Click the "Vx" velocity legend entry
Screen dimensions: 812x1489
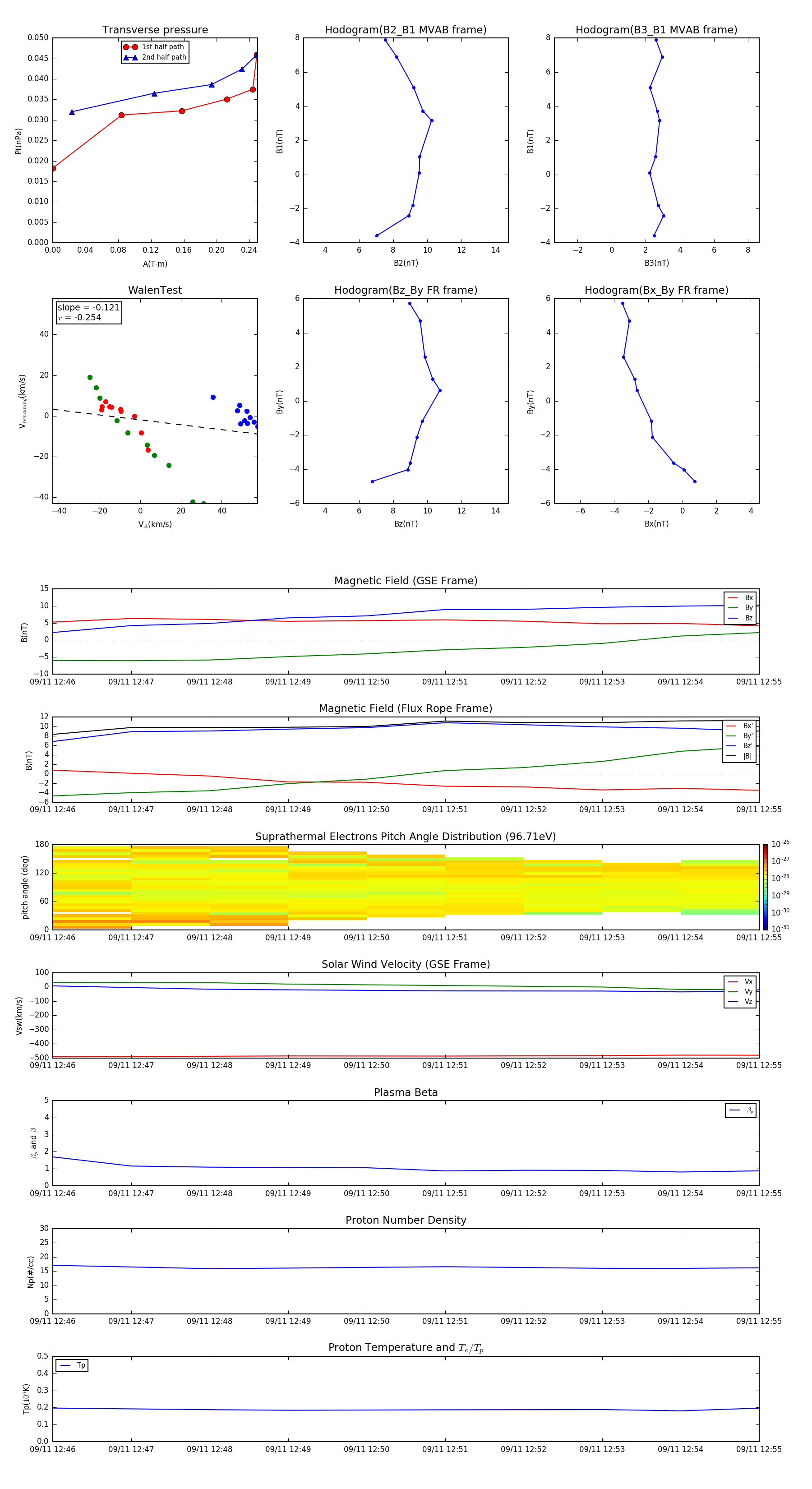740,982
